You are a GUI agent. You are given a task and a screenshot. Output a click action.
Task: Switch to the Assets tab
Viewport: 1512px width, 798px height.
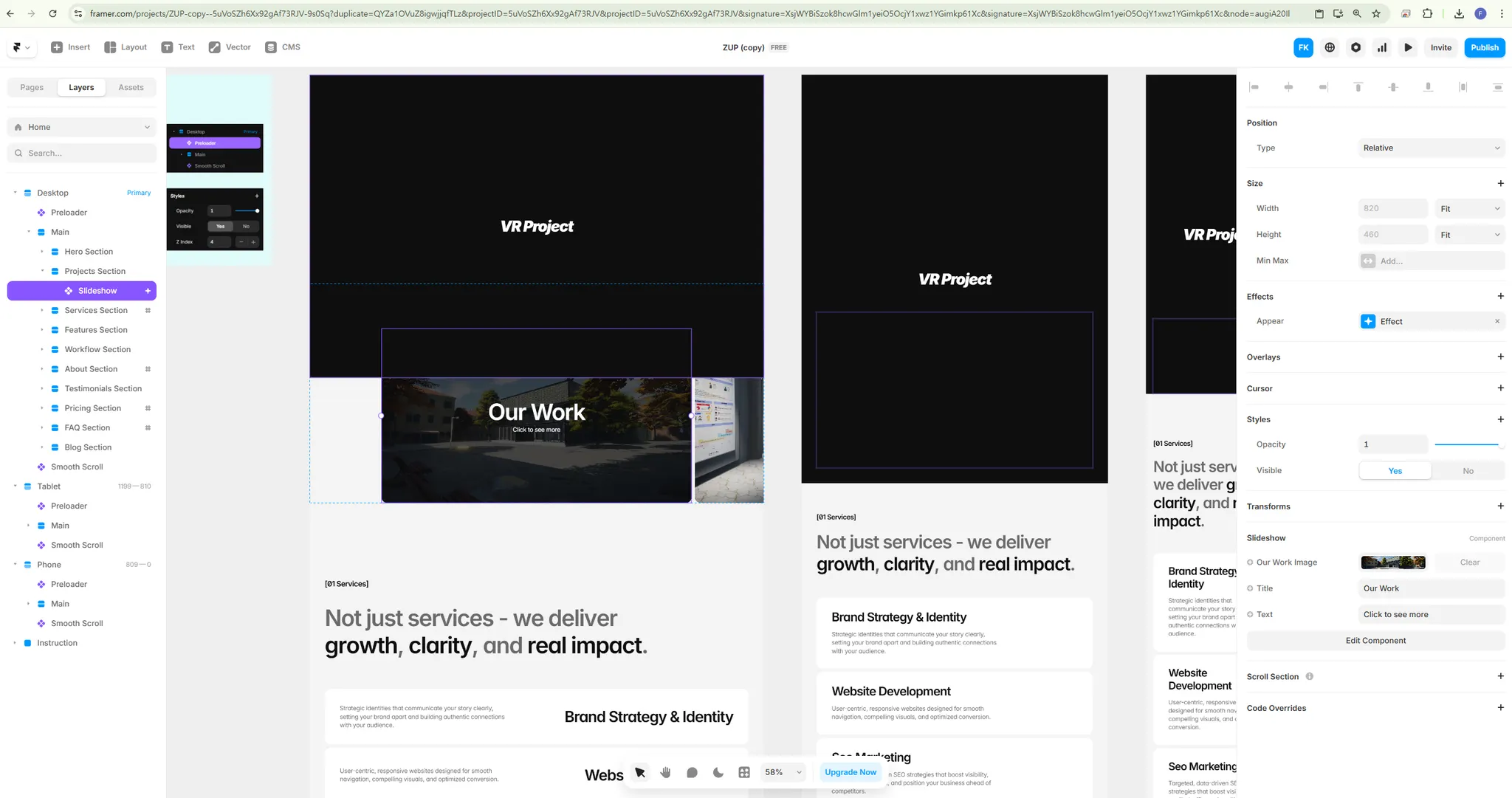pyautogui.click(x=131, y=87)
